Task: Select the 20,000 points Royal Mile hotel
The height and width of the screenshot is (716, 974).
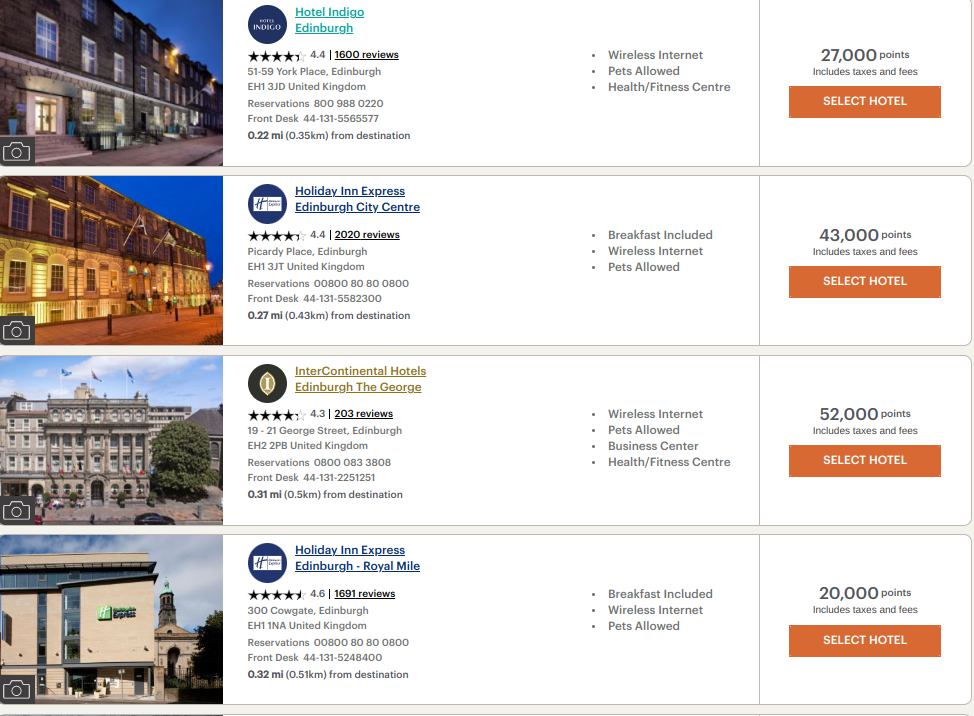Action: click(864, 640)
